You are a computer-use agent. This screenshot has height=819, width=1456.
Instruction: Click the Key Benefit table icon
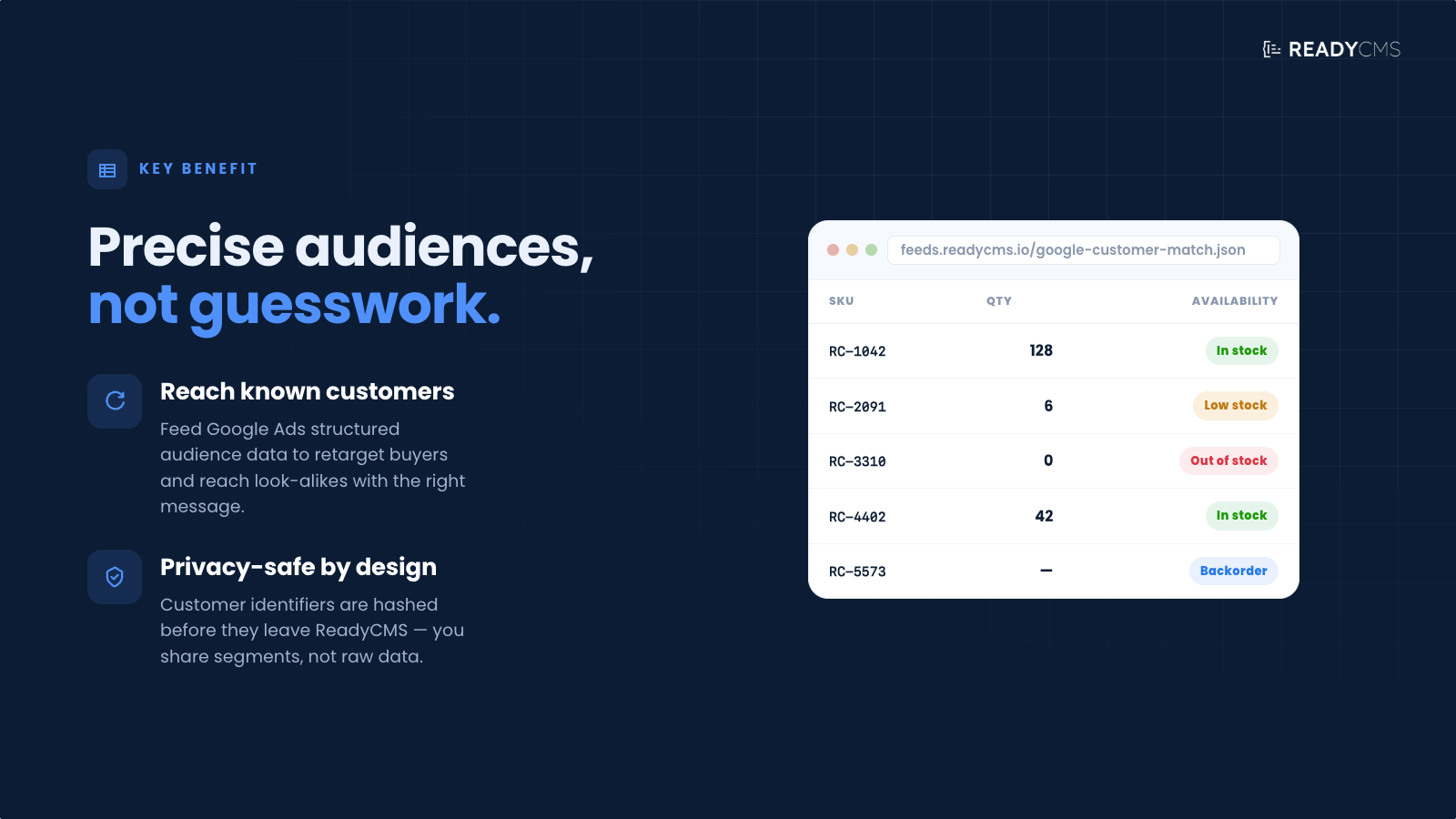click(107, 170)
